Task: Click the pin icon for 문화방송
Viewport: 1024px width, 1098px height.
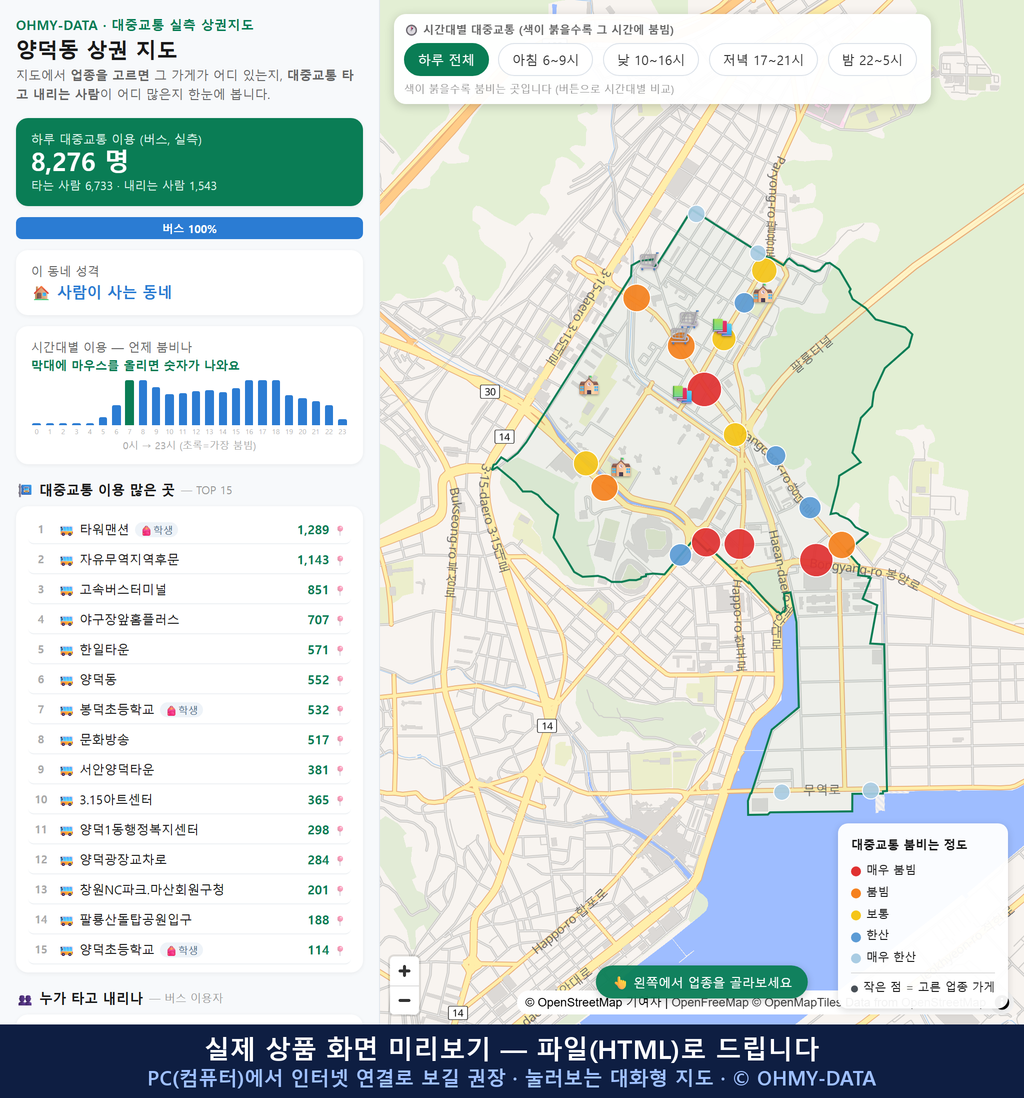Action: tap(340, 741)
